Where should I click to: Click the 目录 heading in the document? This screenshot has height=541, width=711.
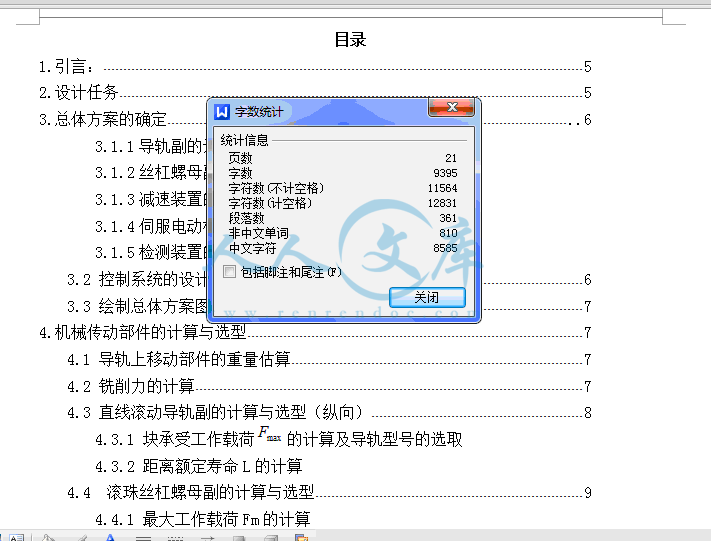click(350, 39)
